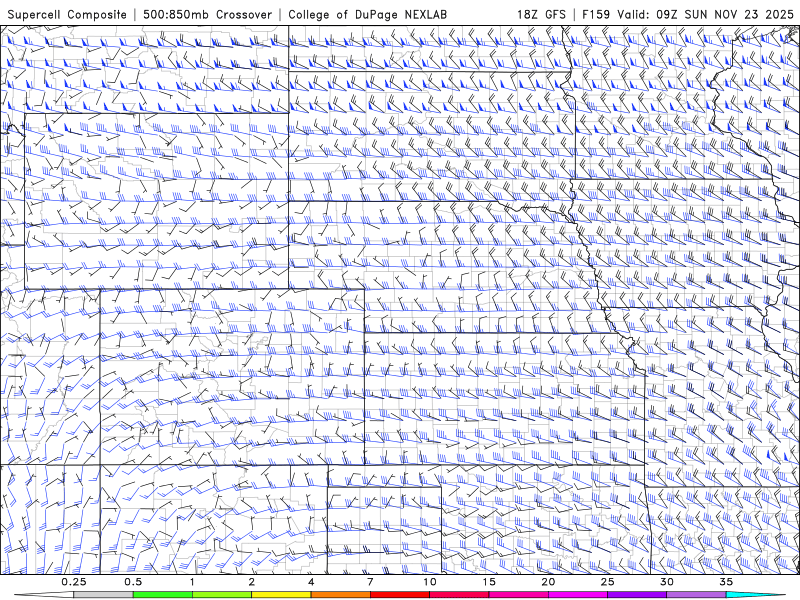This screenshot has width=800, height=600.
Task: Click the "F159 Valid: 09Z SUN NOV 23 2025" text
Action: 688,14
